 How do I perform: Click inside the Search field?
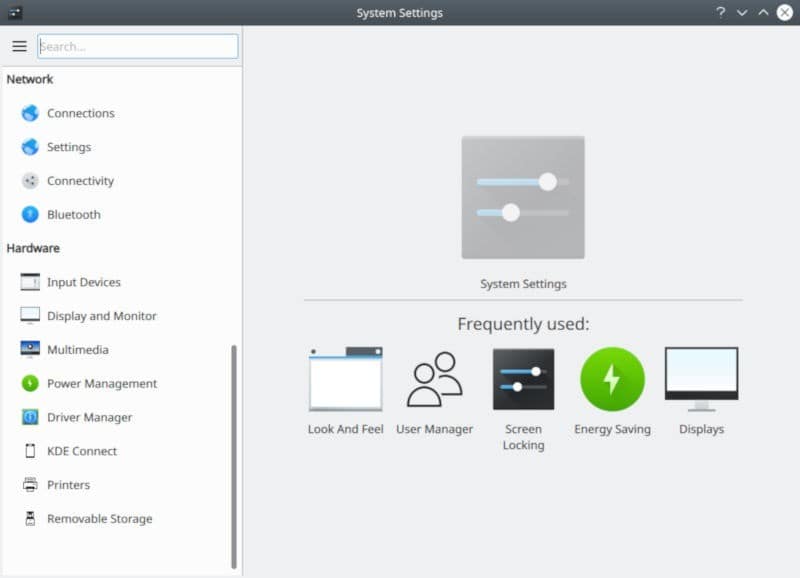(137, 46)
